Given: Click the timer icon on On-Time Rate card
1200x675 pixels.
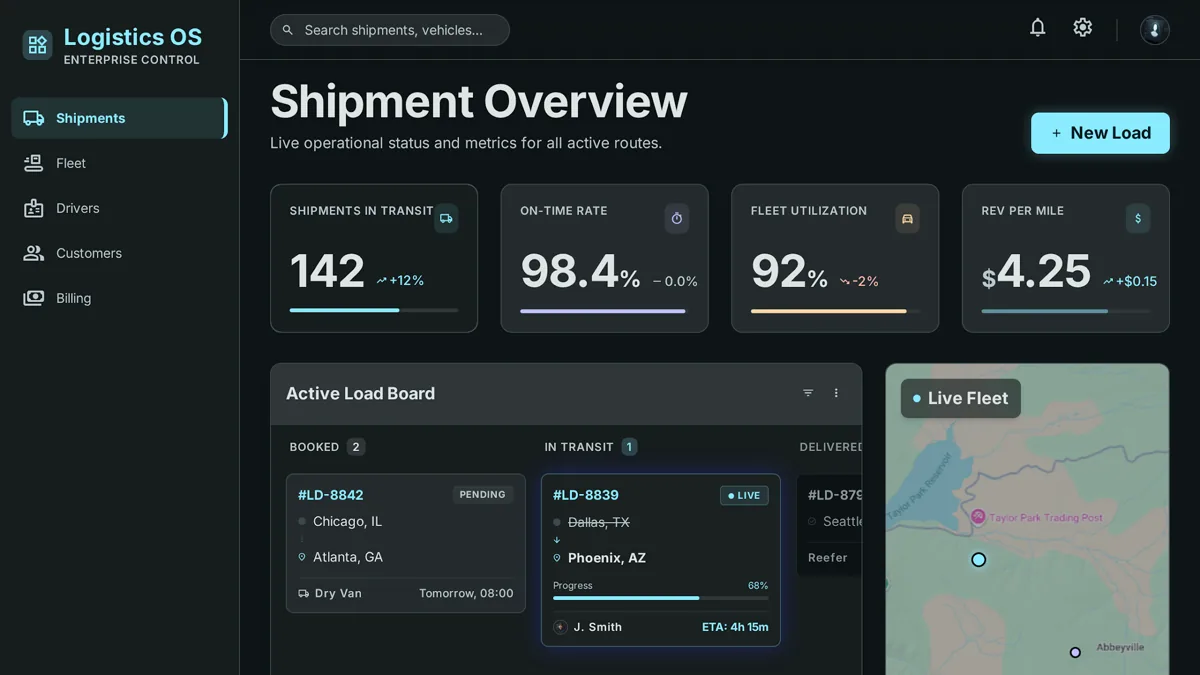Looking at the screenshot, I should coord(677,218).
